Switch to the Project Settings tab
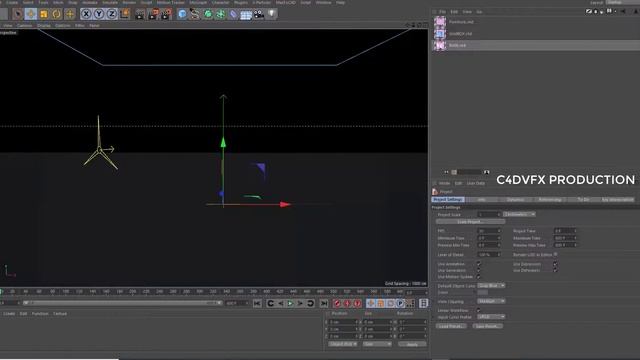Screen dimensions: 640x360 448,200
